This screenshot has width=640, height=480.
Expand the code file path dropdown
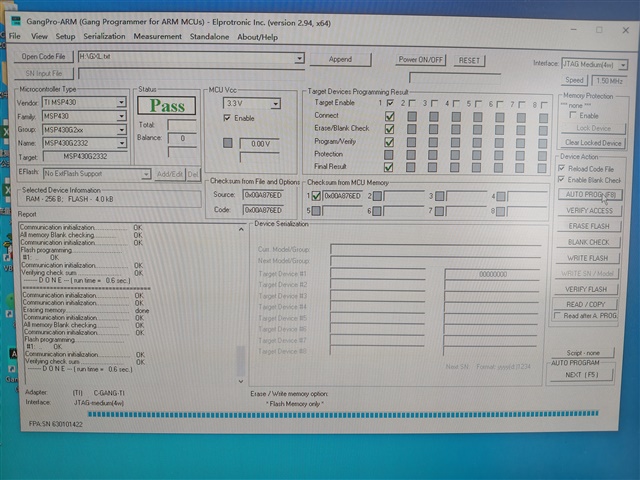[x=299, y=58]
